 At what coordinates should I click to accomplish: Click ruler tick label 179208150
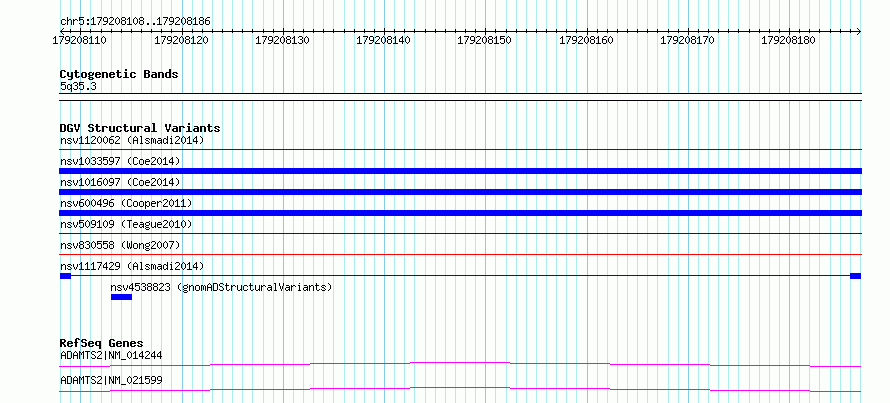click(485, 40)
